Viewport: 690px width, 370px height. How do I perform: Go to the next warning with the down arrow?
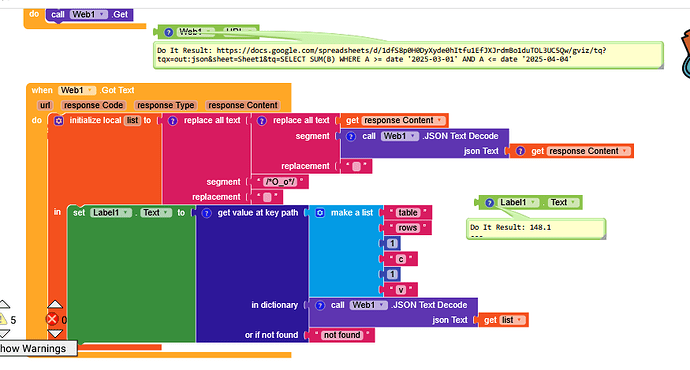[4, 334]
